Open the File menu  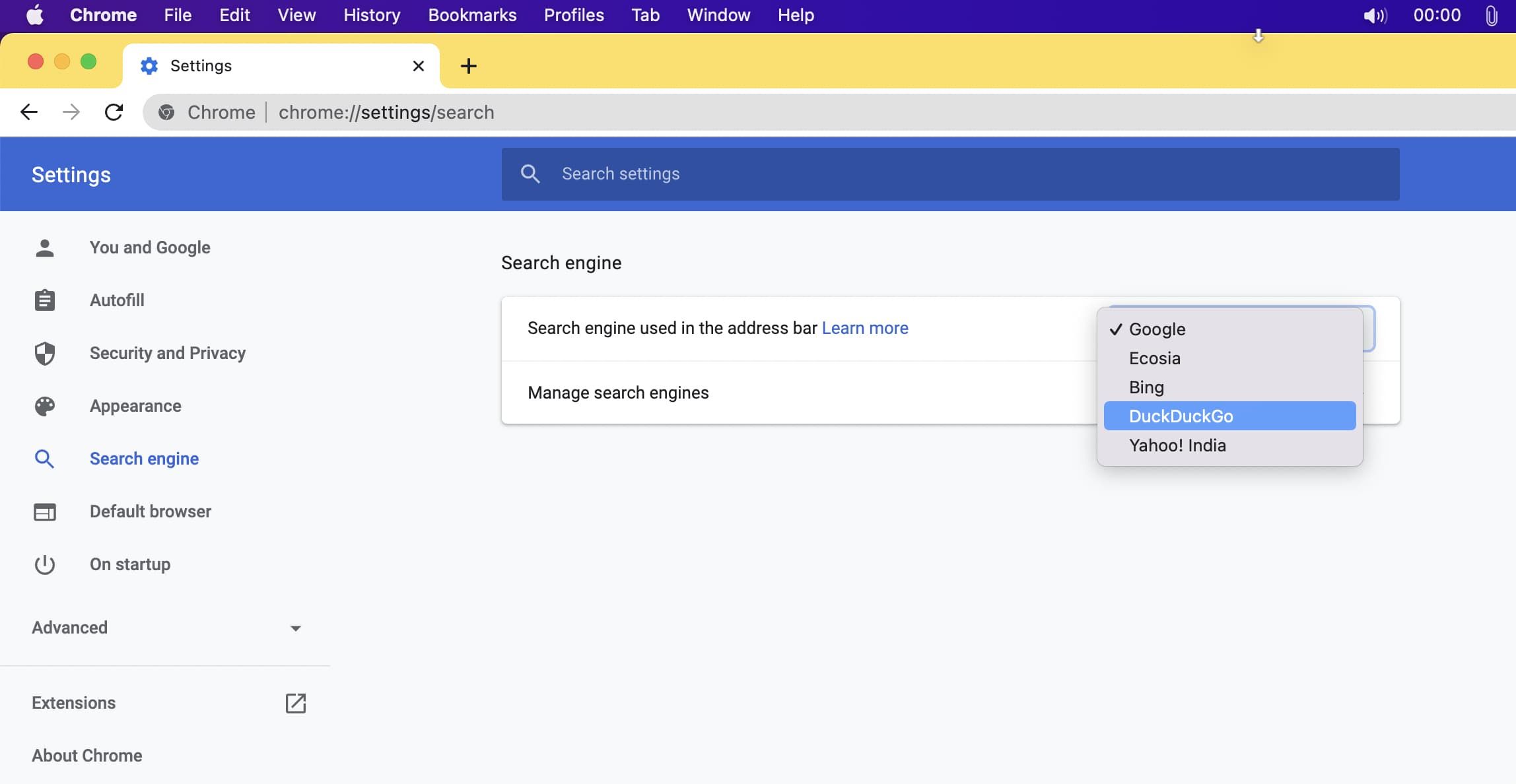click(x=178, y=15)
